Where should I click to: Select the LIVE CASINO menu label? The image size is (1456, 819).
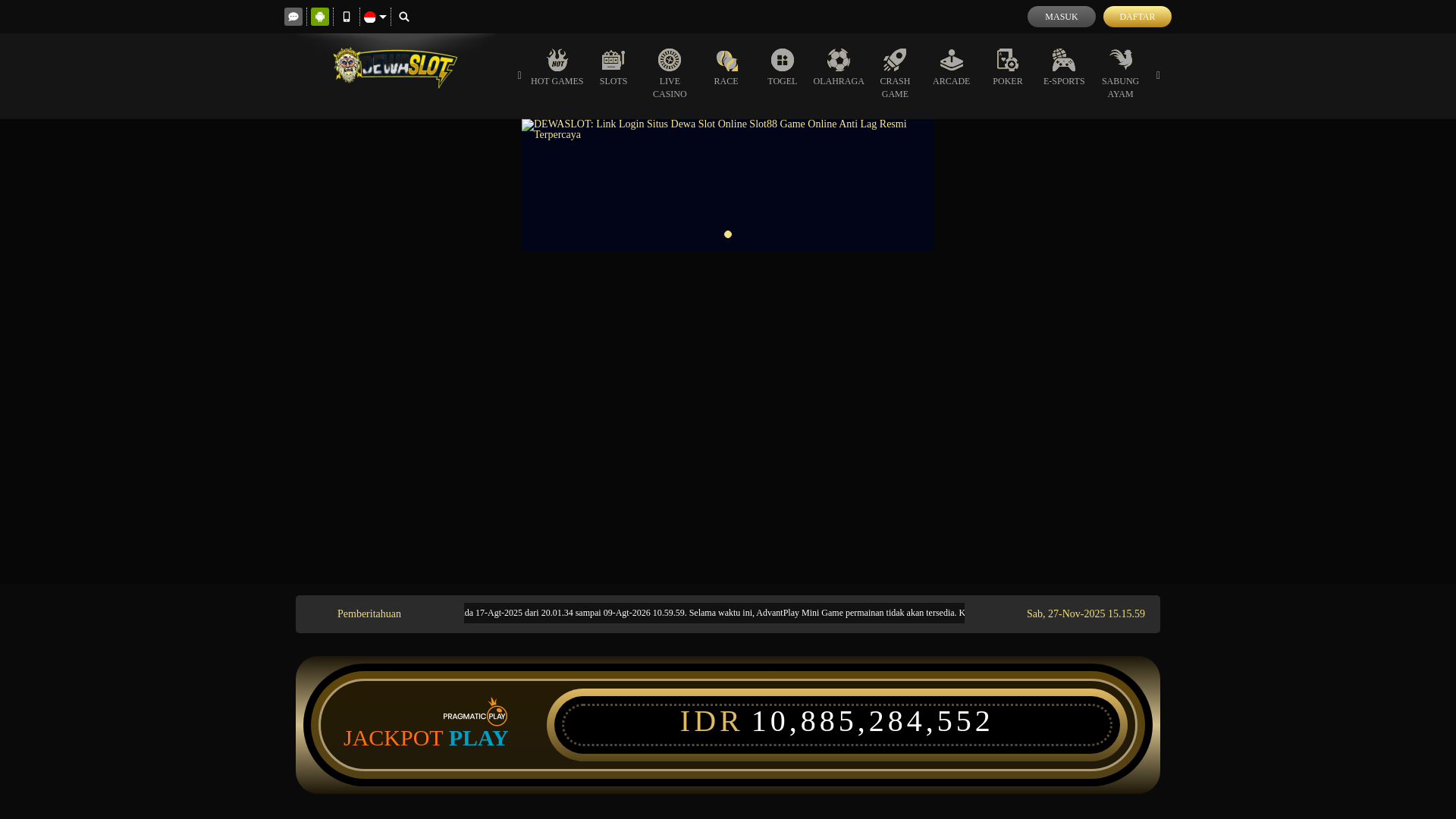(670, 87)
